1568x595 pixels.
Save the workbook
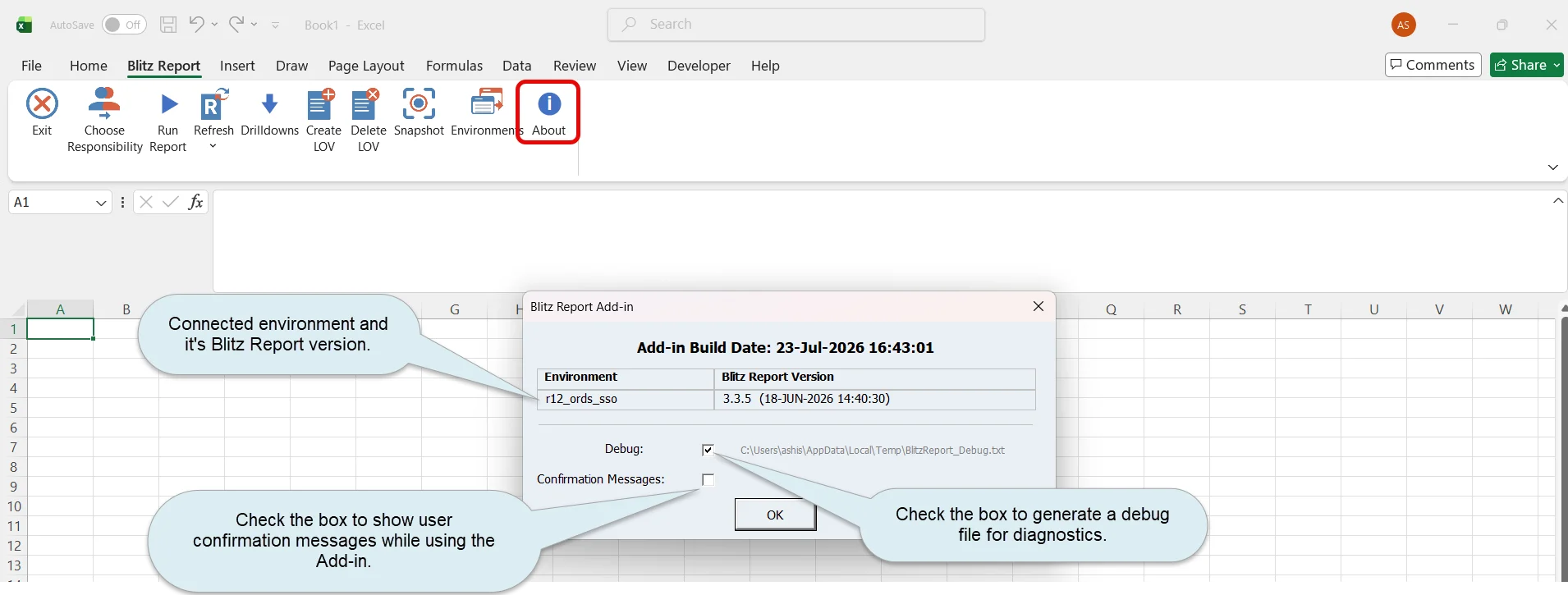pyautogui.click(x=168, y=25)
